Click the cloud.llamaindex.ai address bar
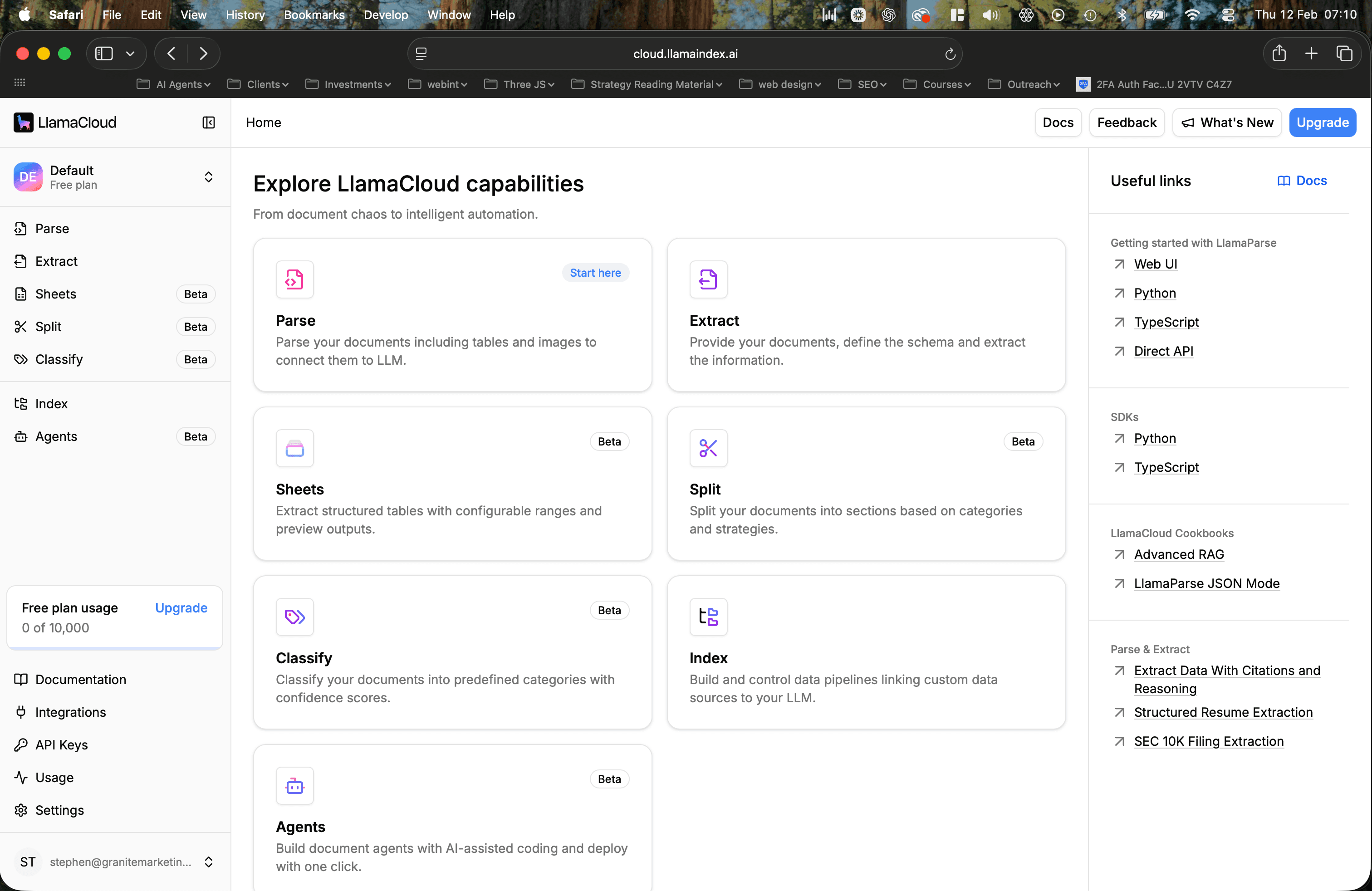1372x891 pixels. [x=685, y=54]
